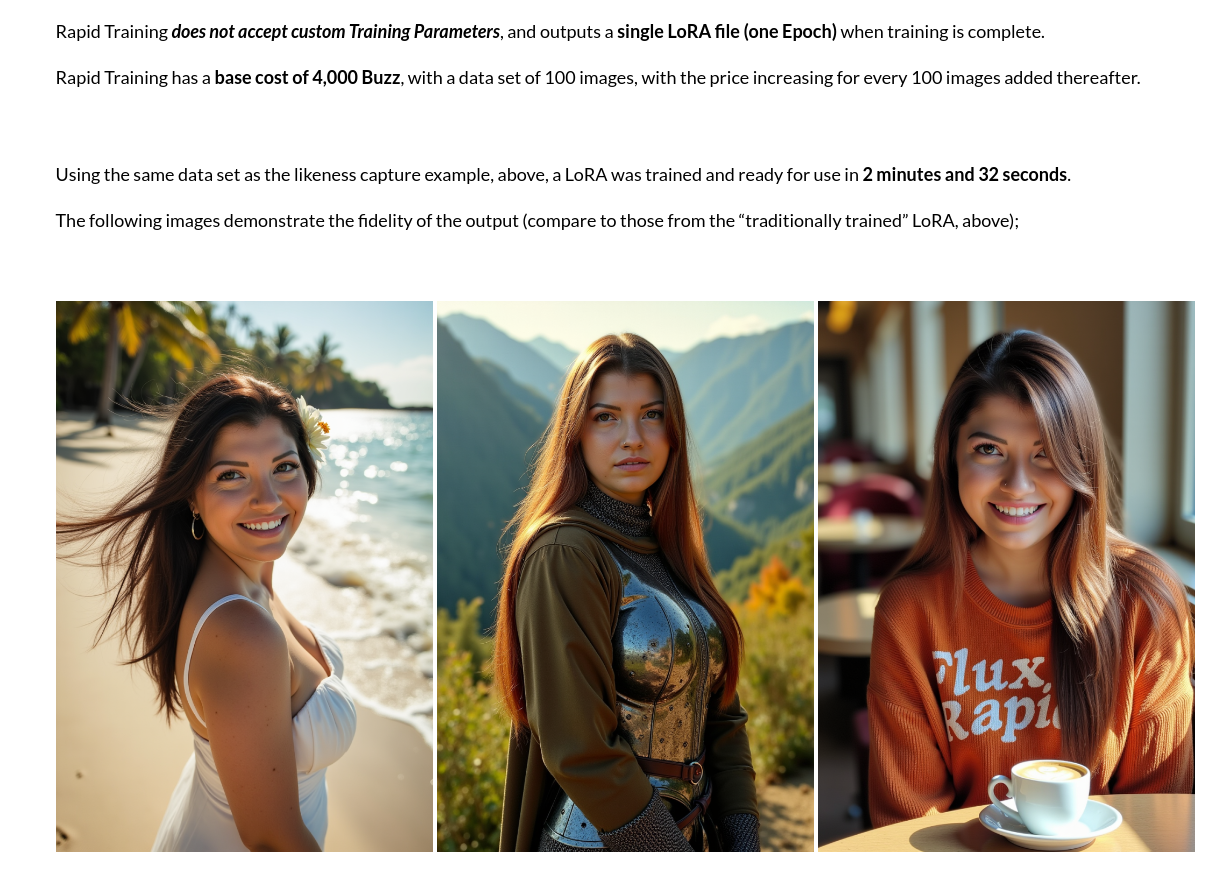Viewport: 1231px width, 894px height.
Task: Click the hoop earring on beach woman
Action: point(197,526)
